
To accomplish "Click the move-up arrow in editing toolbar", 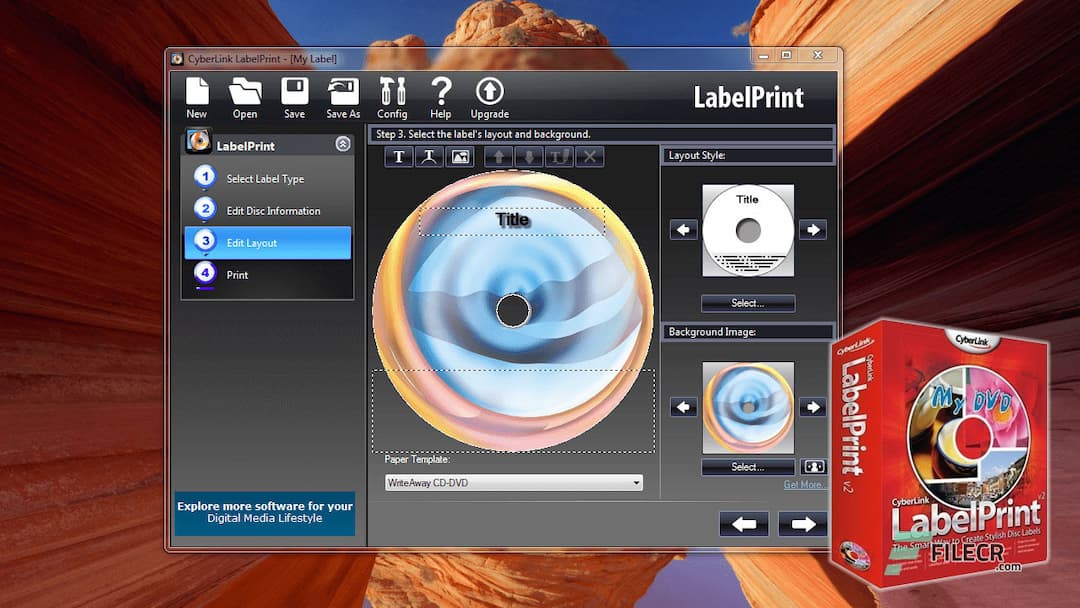I will point(498,156).
